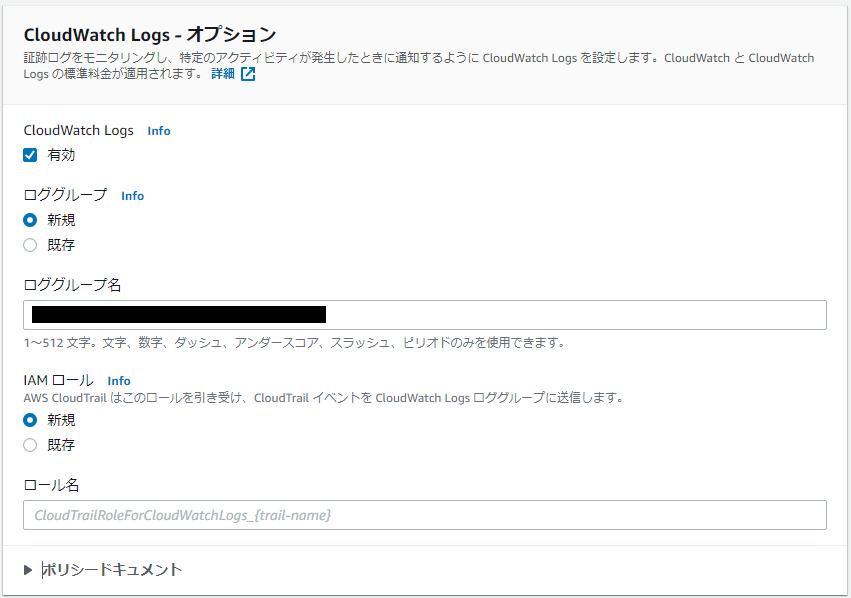Uncheck the 有効 CloudWatch Logs checkbox

coord(30,155)
